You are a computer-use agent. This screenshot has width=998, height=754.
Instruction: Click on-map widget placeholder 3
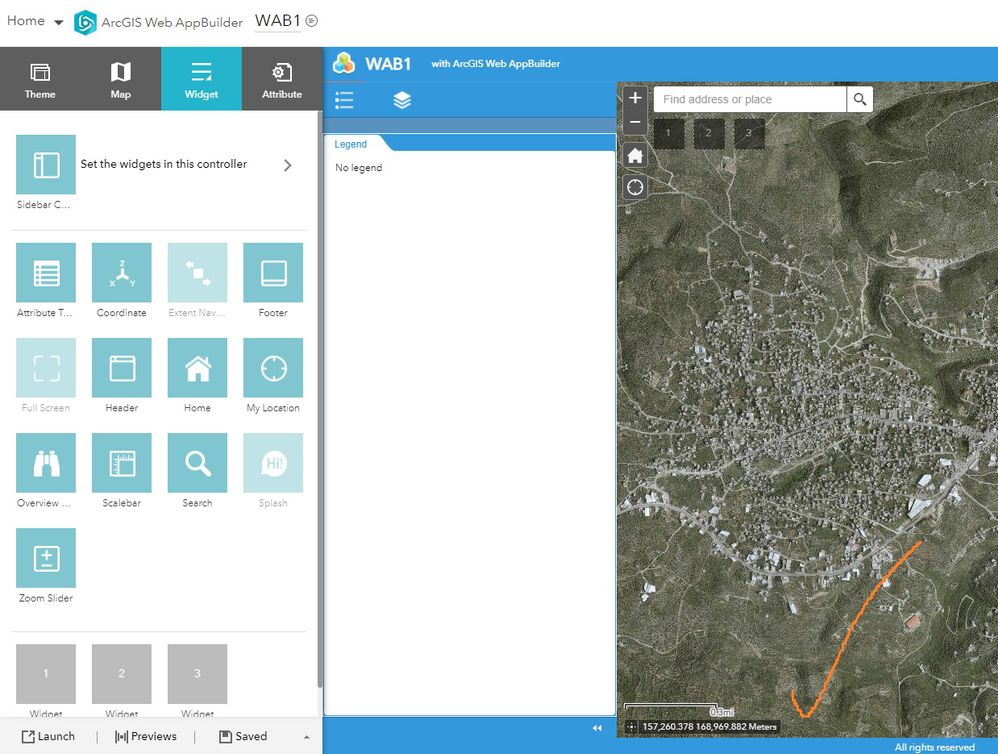[749, 133]
